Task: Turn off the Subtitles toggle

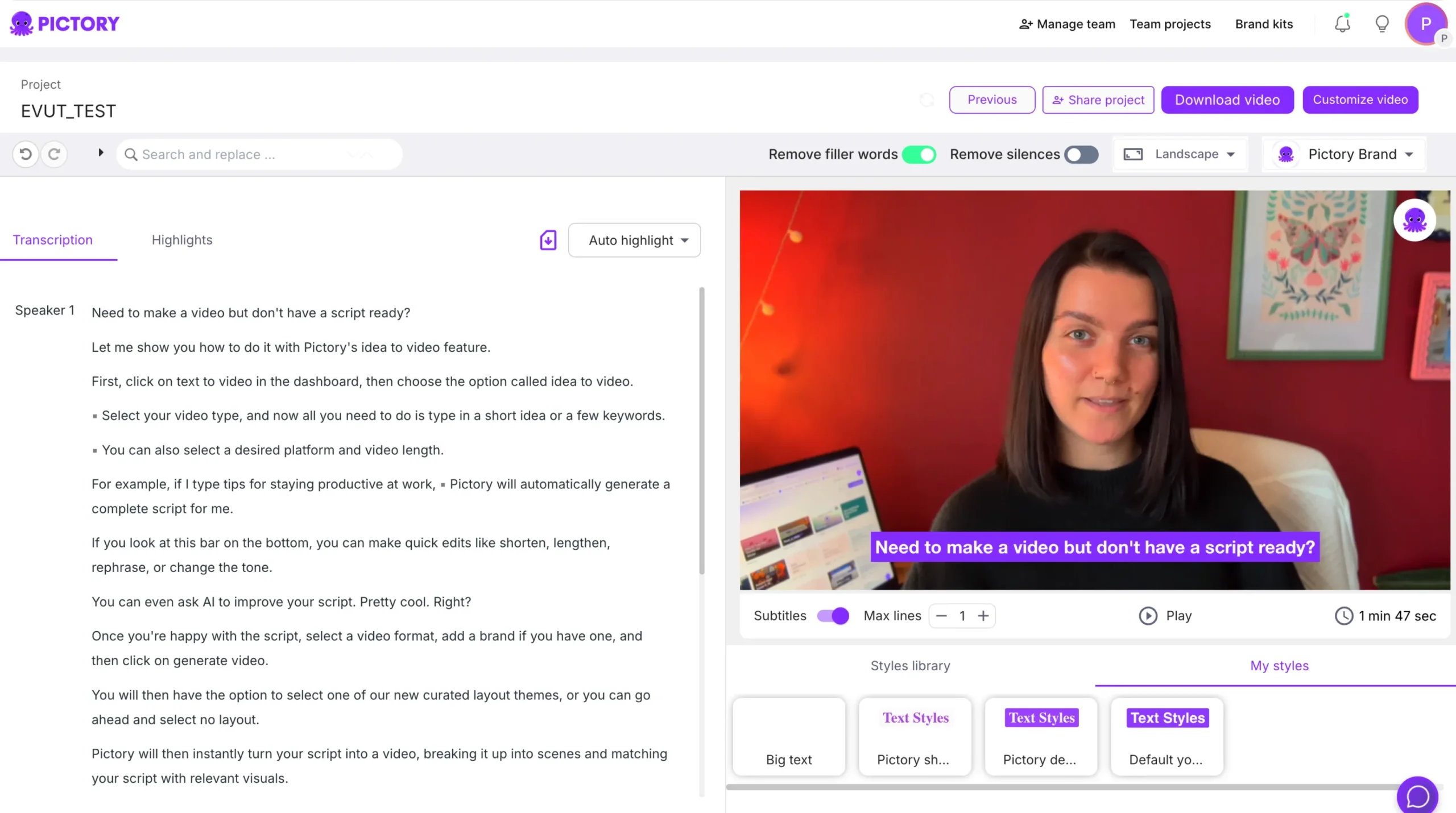Action: click(x=832, y=616)
